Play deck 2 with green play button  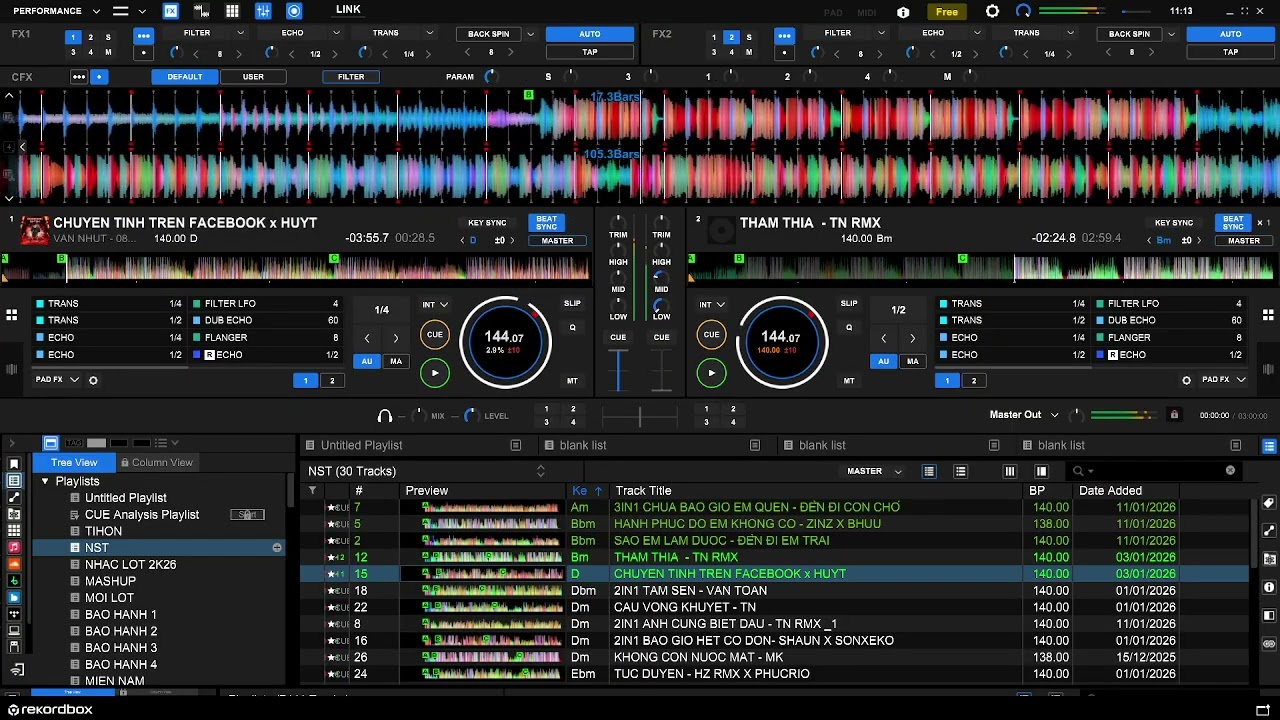[x=711, y=373]
